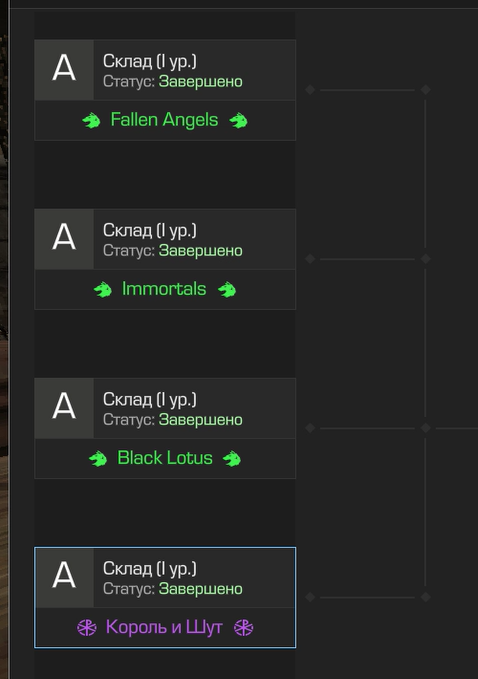Viewport: 478px width, 679px height.
Task: Click the right wolf icon beside Immortals
Action: (x=227, y=289)
